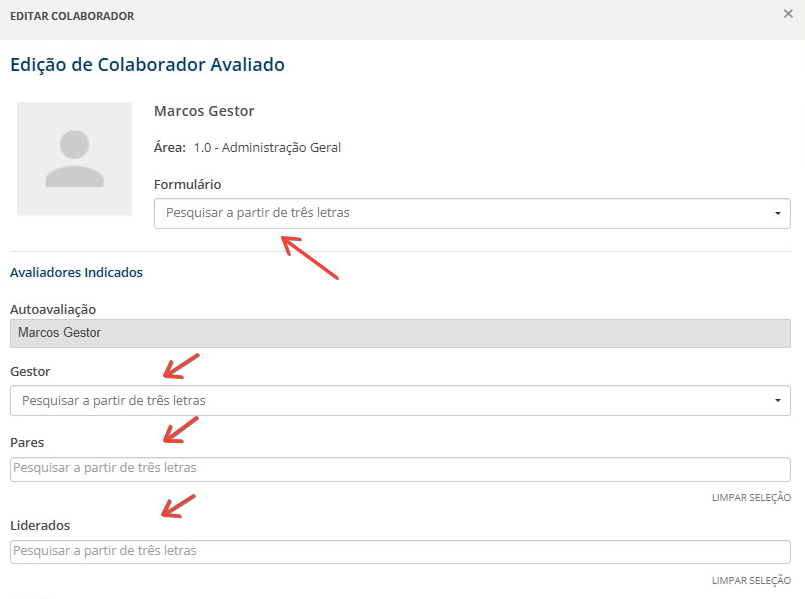This screenshot has width=805, height=599.
Task: Open the Formulário search dropdown
Action: coord(460,213)
